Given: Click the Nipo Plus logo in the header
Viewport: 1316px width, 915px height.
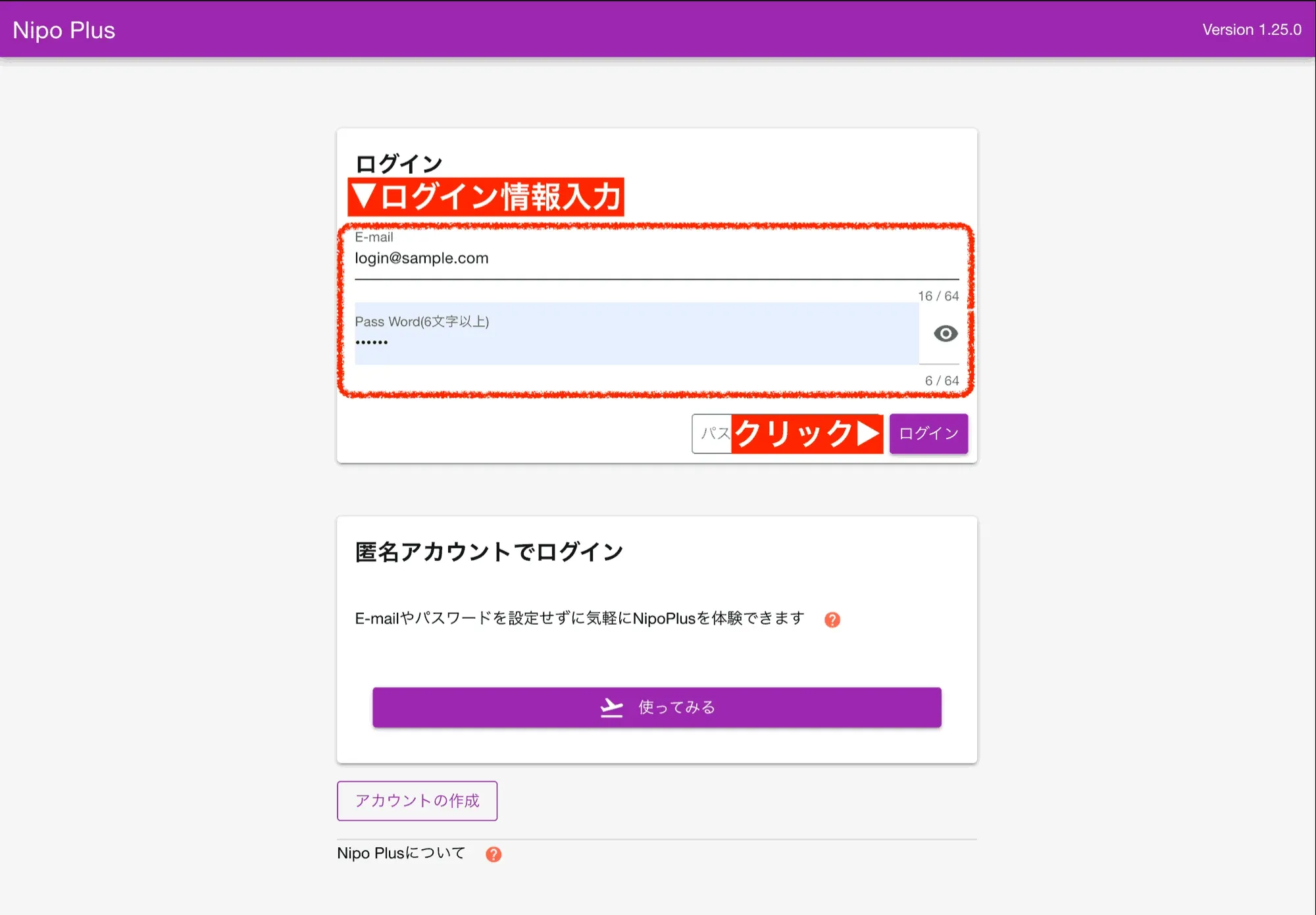Looking at the screenshot, I should pyautogui.click(x=63, y=30).
